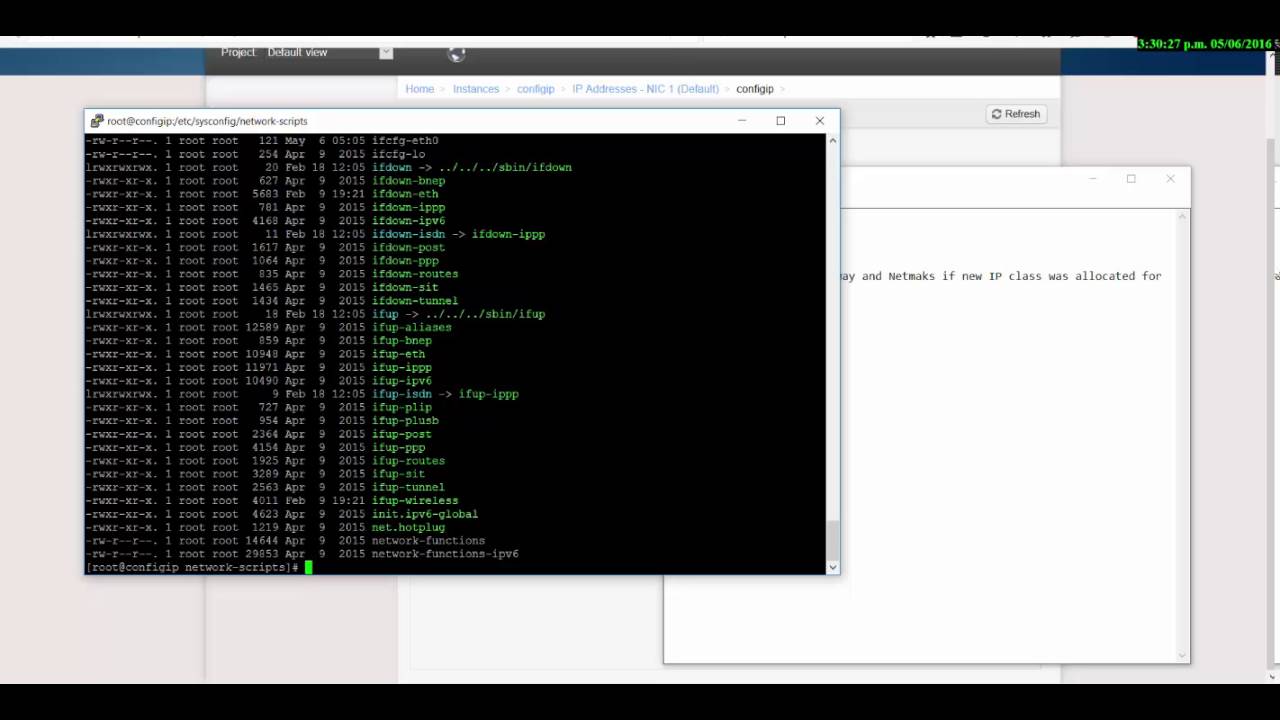Click the PuTTY icon in terminal title bar
The image size is (1280, 720).
(97, 121)
